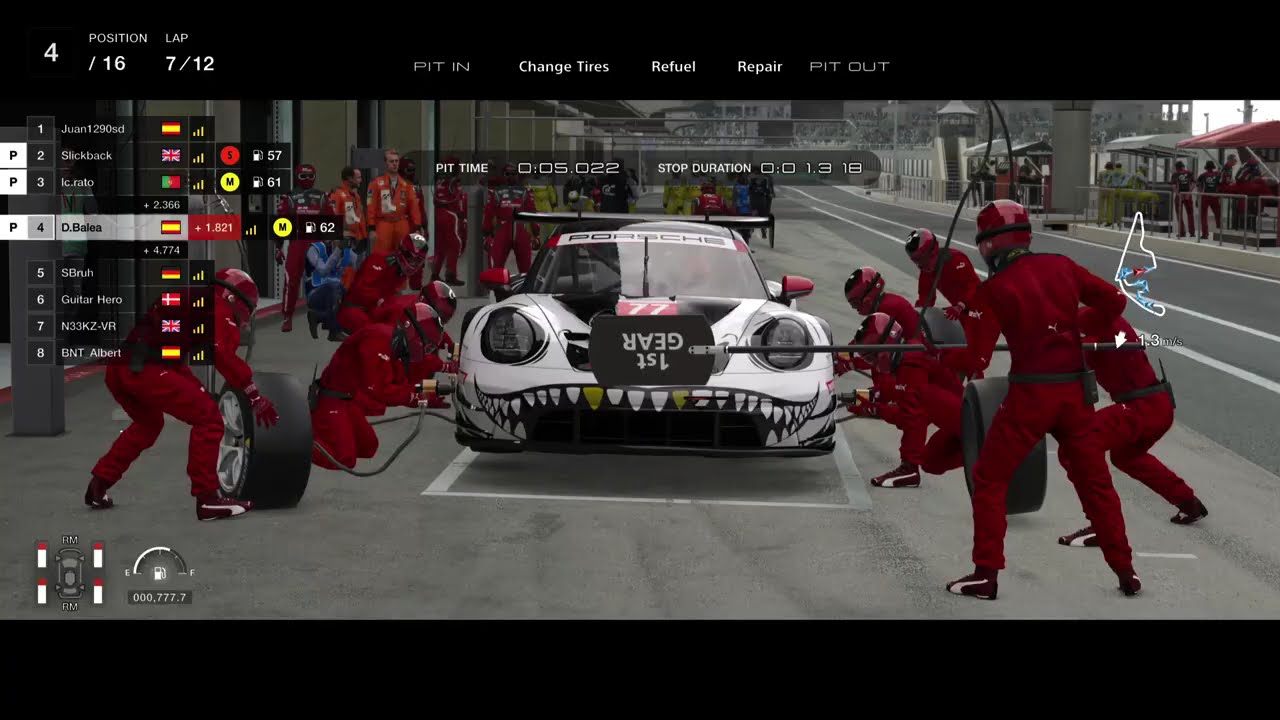The height and width of the screenshot is (720, 1280).
Task: Click the Germany flag next to SBruh
Action: tap(171, 274)
